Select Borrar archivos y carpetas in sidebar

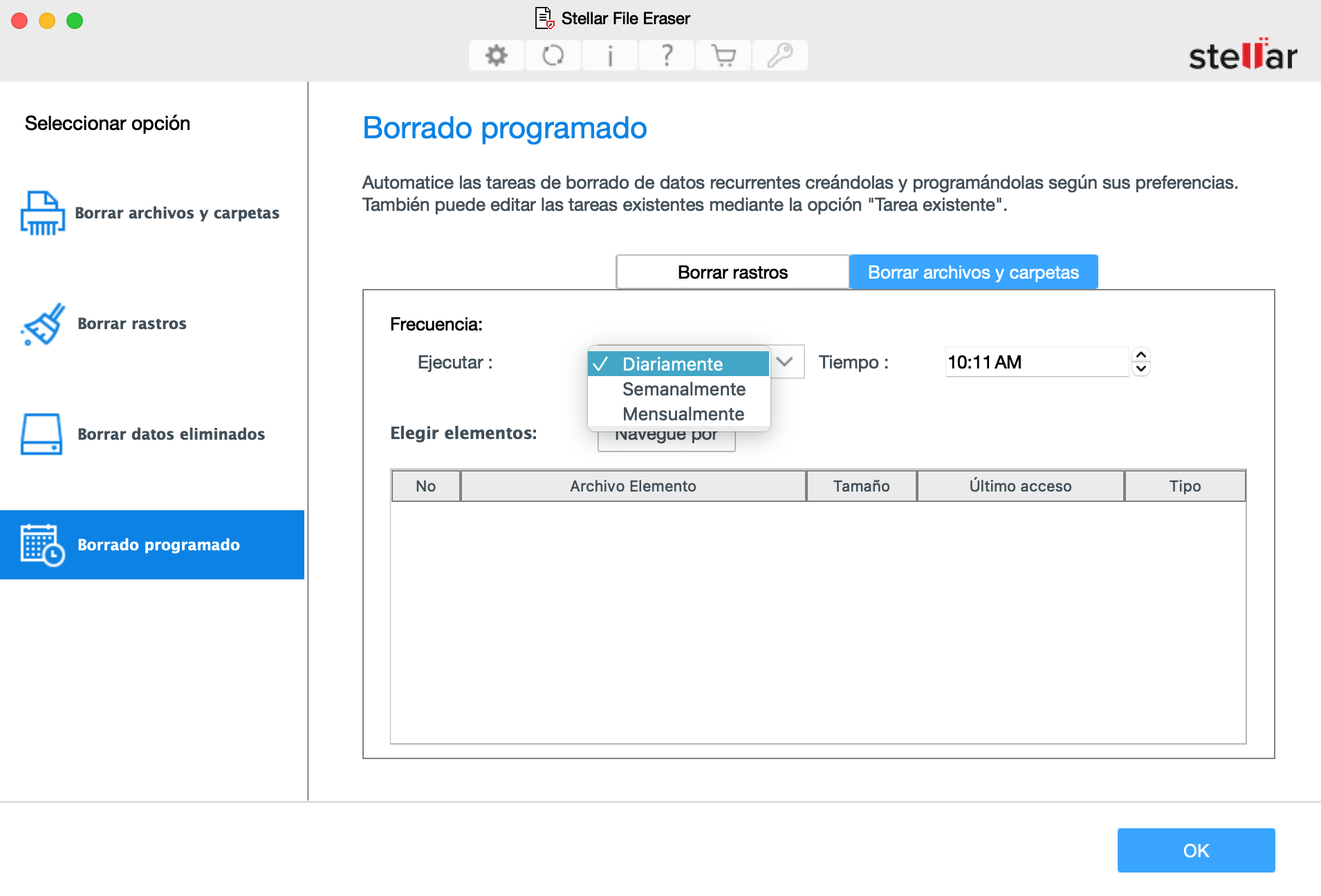152,213
